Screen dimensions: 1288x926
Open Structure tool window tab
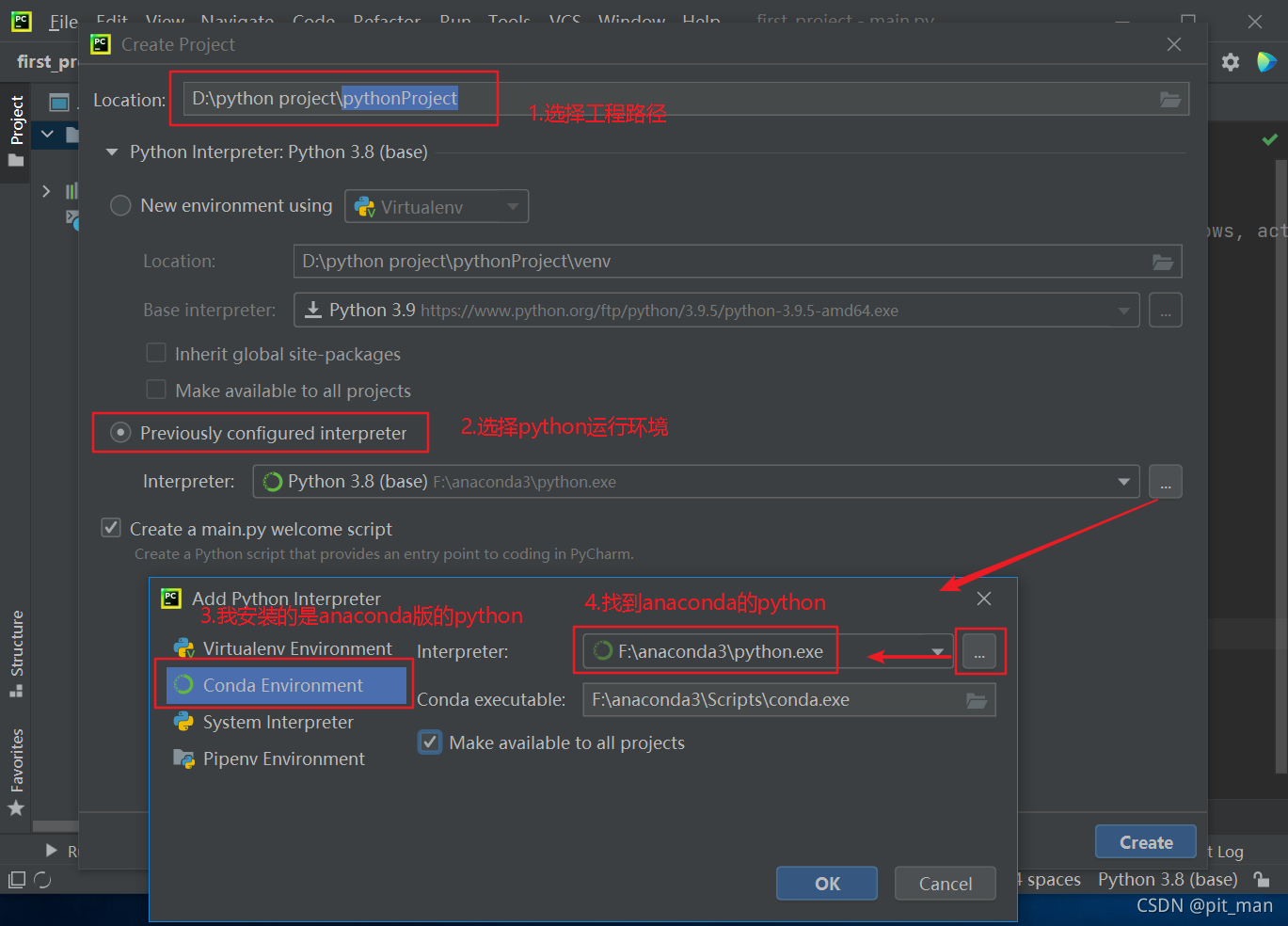16,653
